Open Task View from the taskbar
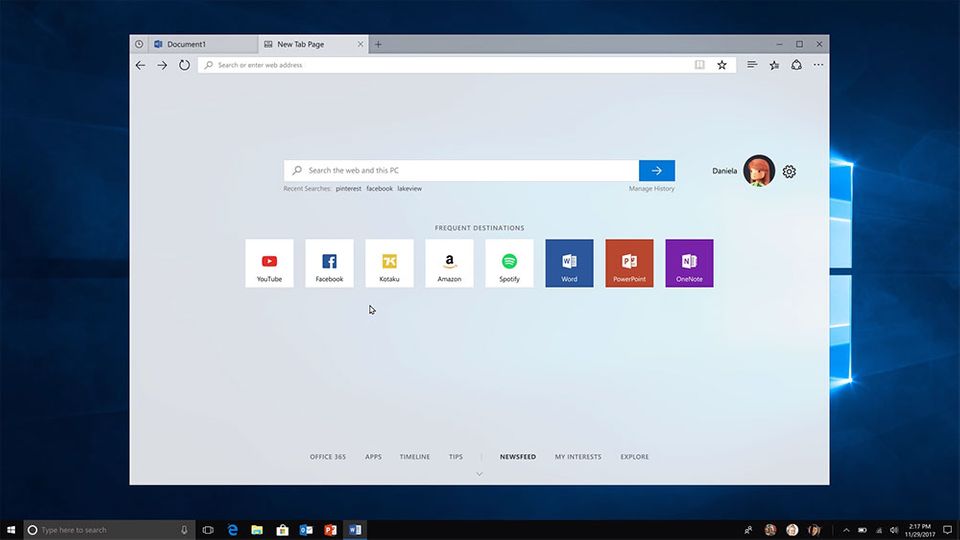The image size is (960, 540). [209, 530]
